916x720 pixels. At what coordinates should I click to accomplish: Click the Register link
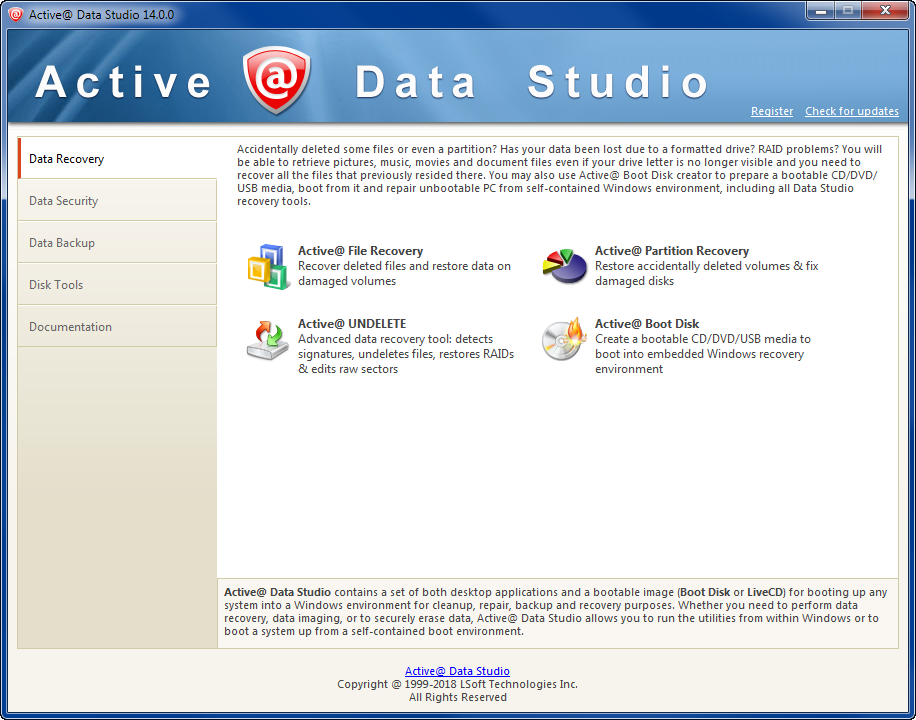[x=772, y=111]
